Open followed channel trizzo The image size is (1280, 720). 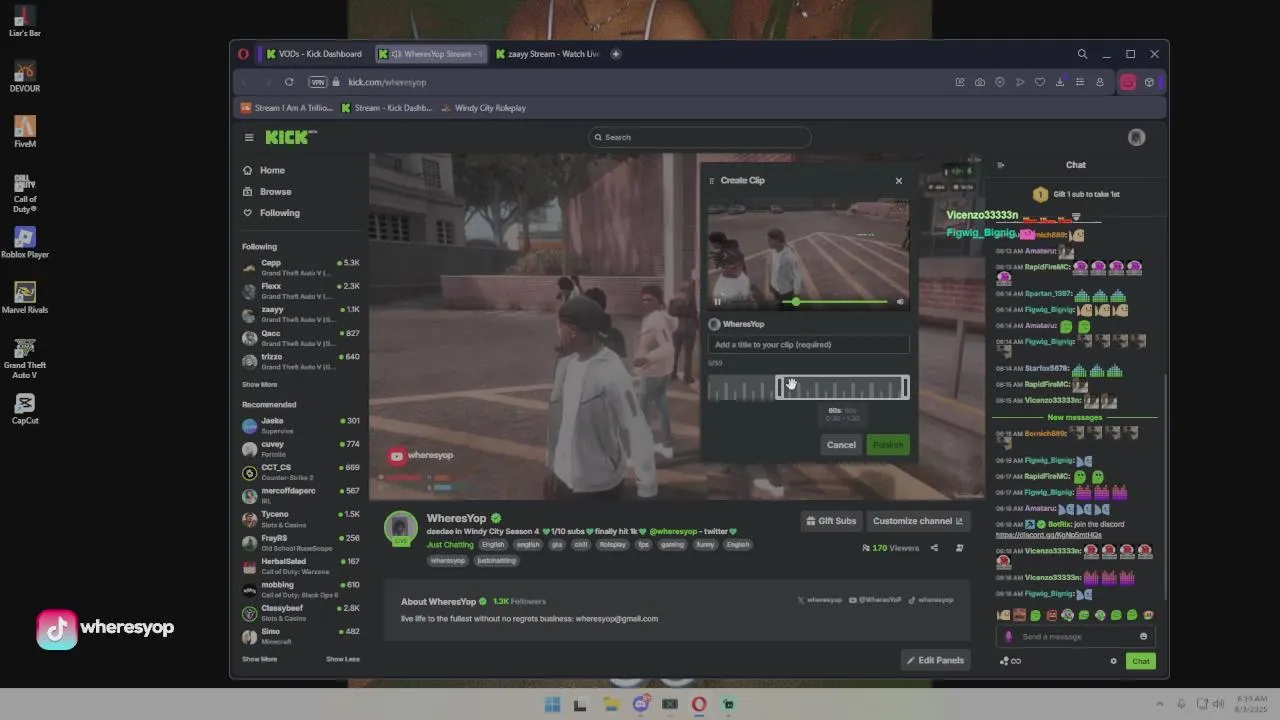point(300,361)
